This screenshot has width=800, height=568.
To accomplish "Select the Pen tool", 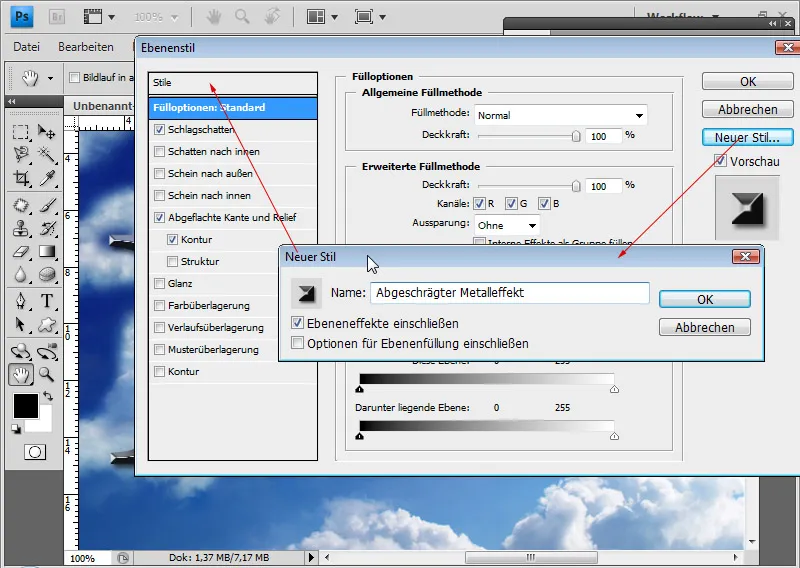I will coord(20,301).
